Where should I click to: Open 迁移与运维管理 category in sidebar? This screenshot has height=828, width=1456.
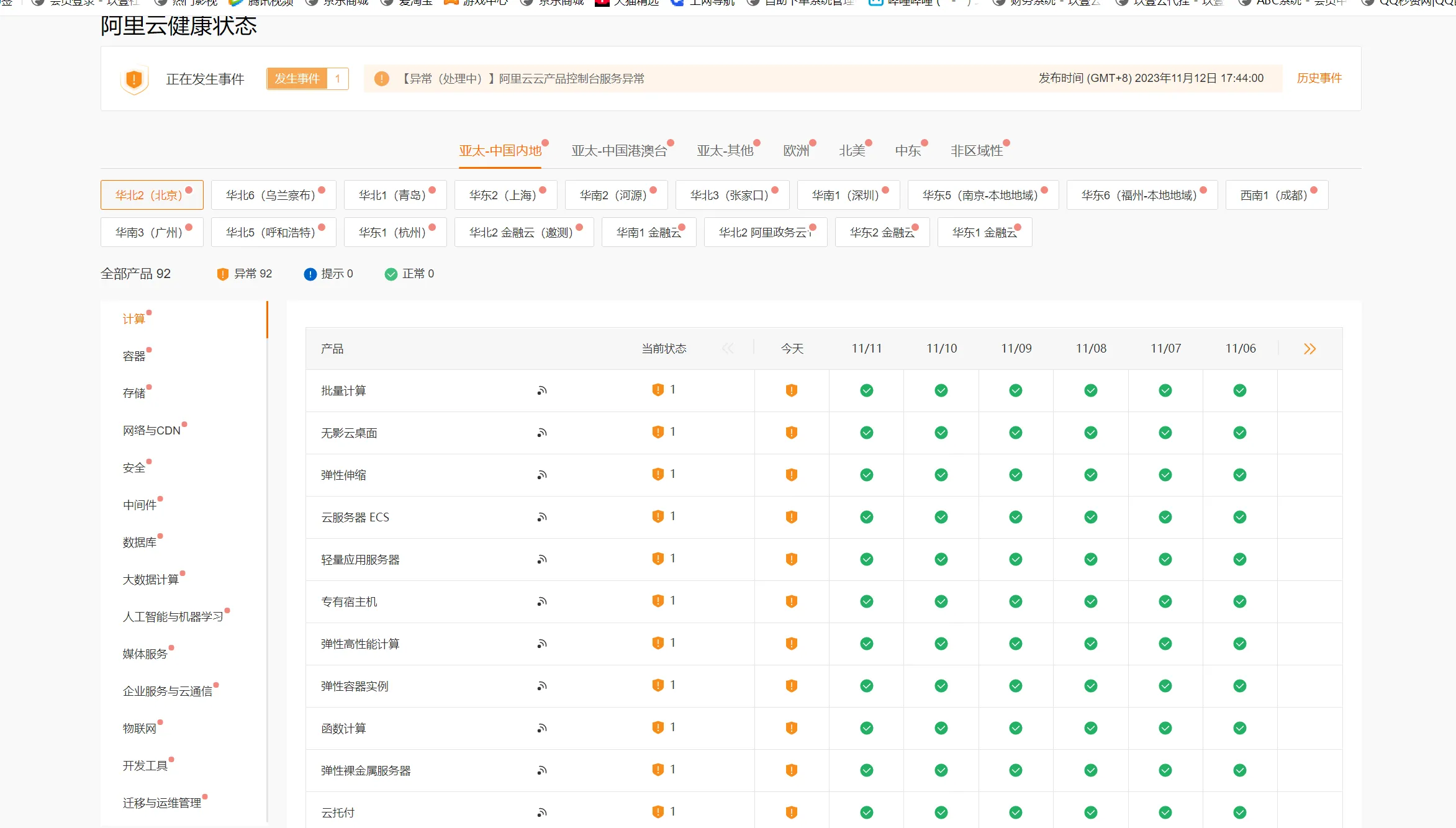[x=162, y=803]
